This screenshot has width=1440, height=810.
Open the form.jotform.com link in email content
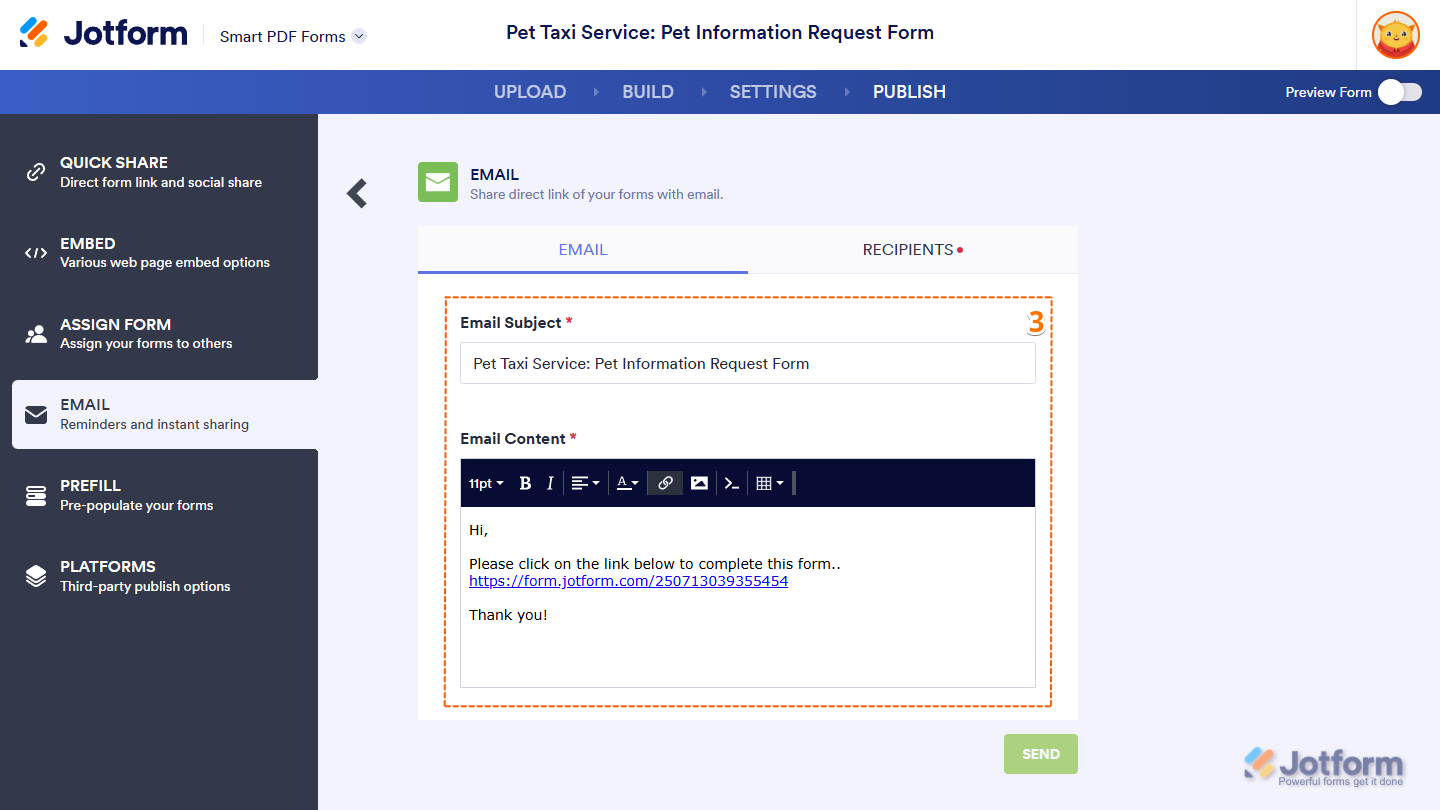click(628, 581)
